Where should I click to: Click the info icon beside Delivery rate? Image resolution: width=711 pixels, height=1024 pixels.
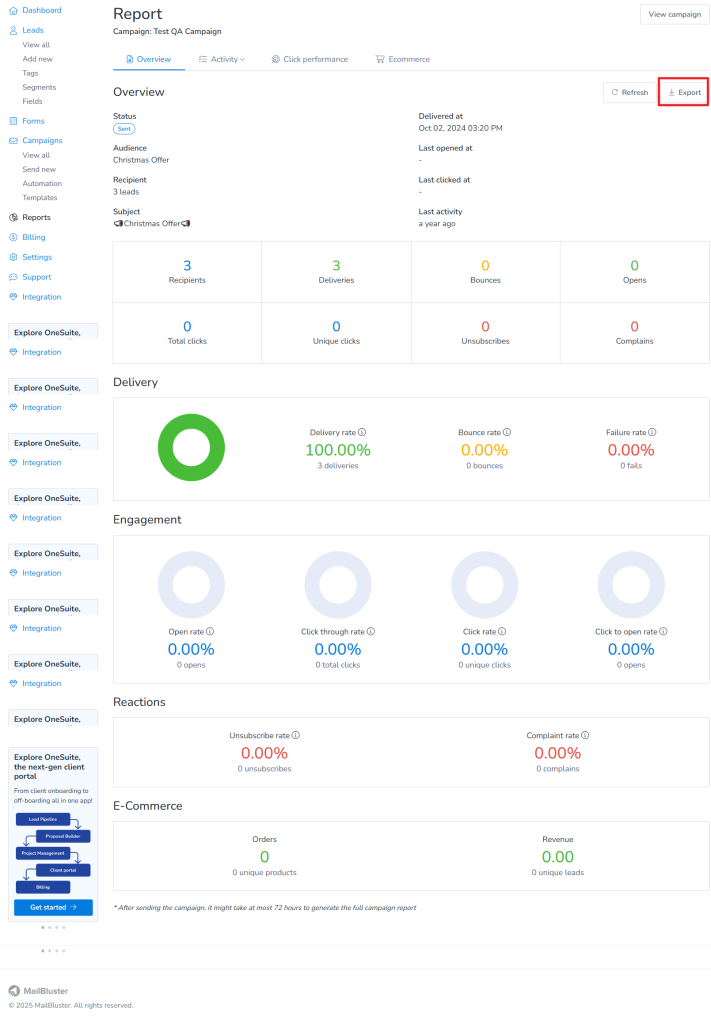click(x=362, y=432)
